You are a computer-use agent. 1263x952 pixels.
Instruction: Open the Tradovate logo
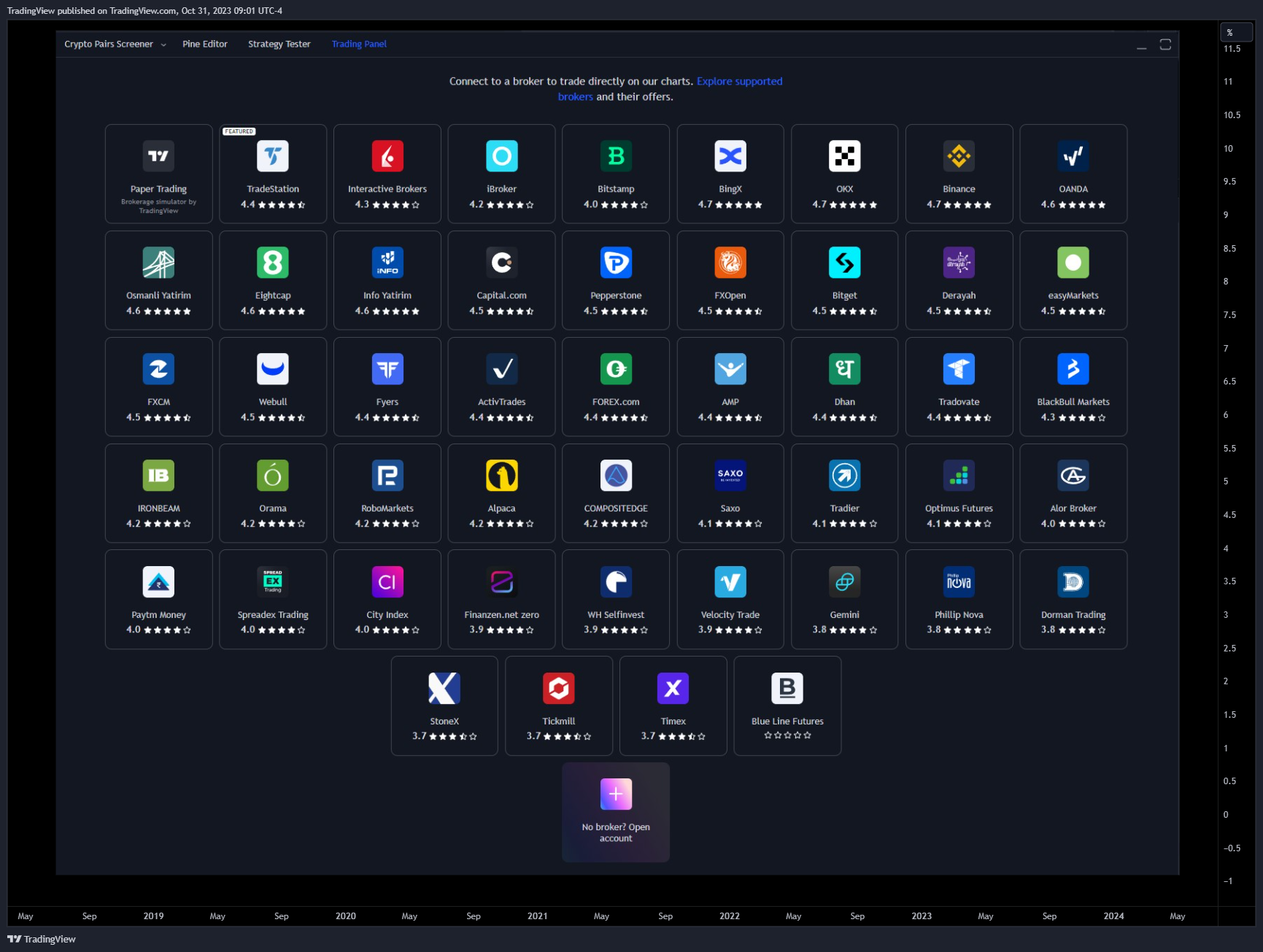coord(959,369)
